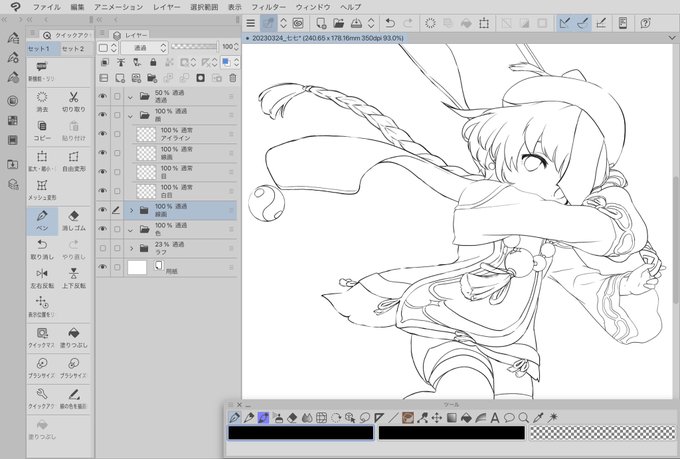Open the ファイル menu

tap(47, 7)
